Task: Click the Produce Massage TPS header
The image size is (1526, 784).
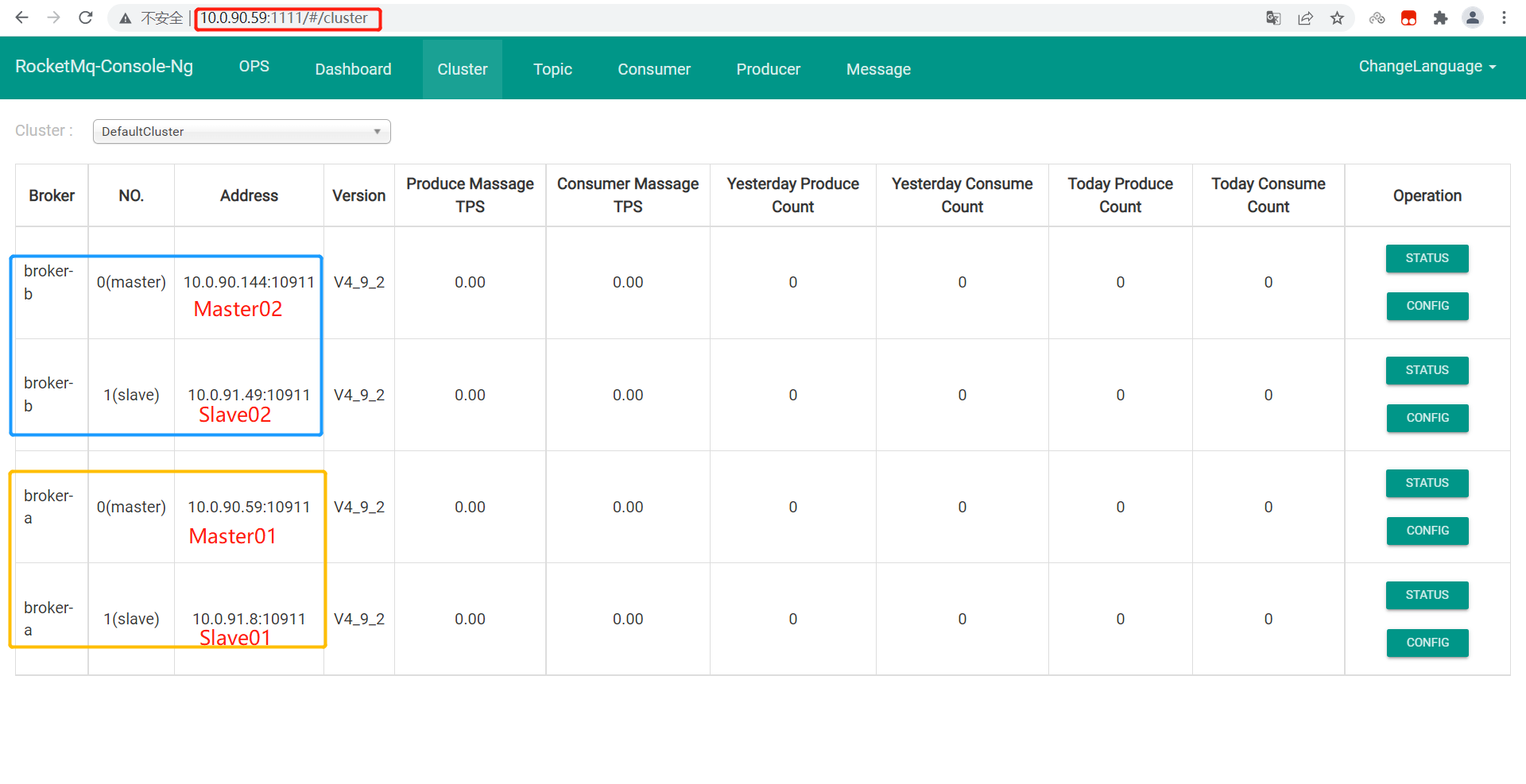Action: pyautogui.click(x=470, y=195)
